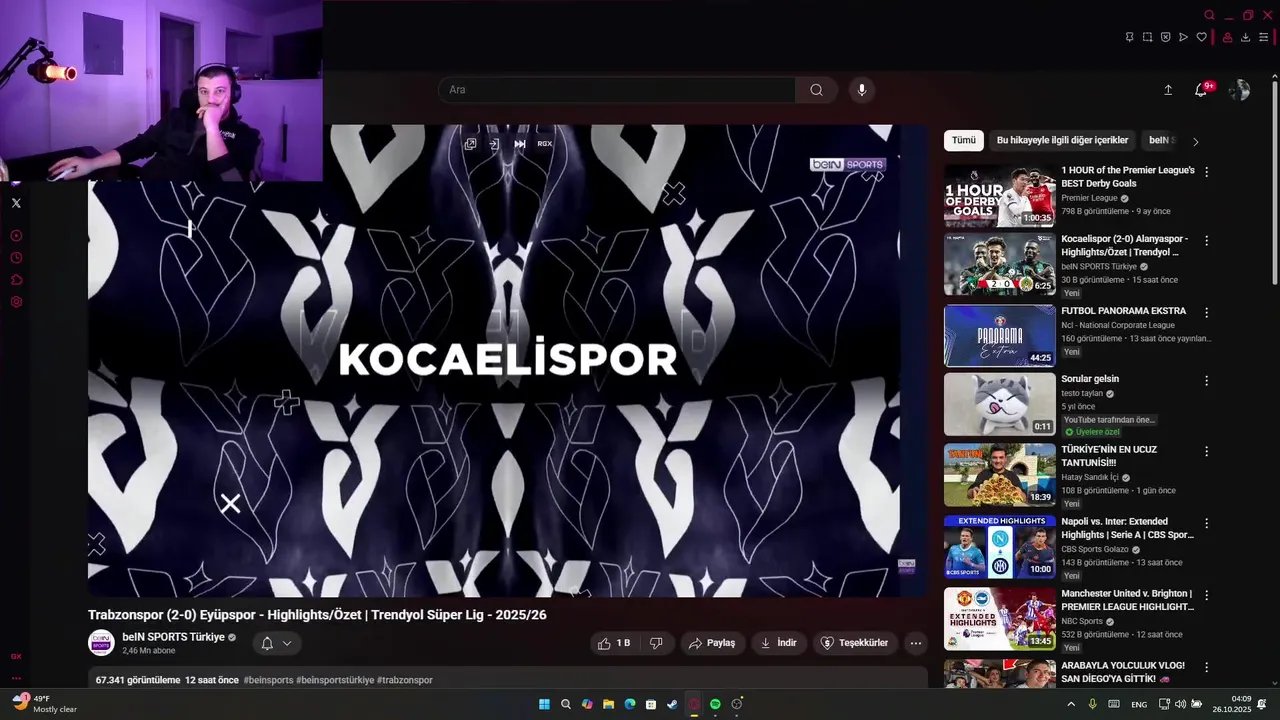Open the ad blocker shield icon
The image size is (1280, 720).
[x=1165, y=37]
